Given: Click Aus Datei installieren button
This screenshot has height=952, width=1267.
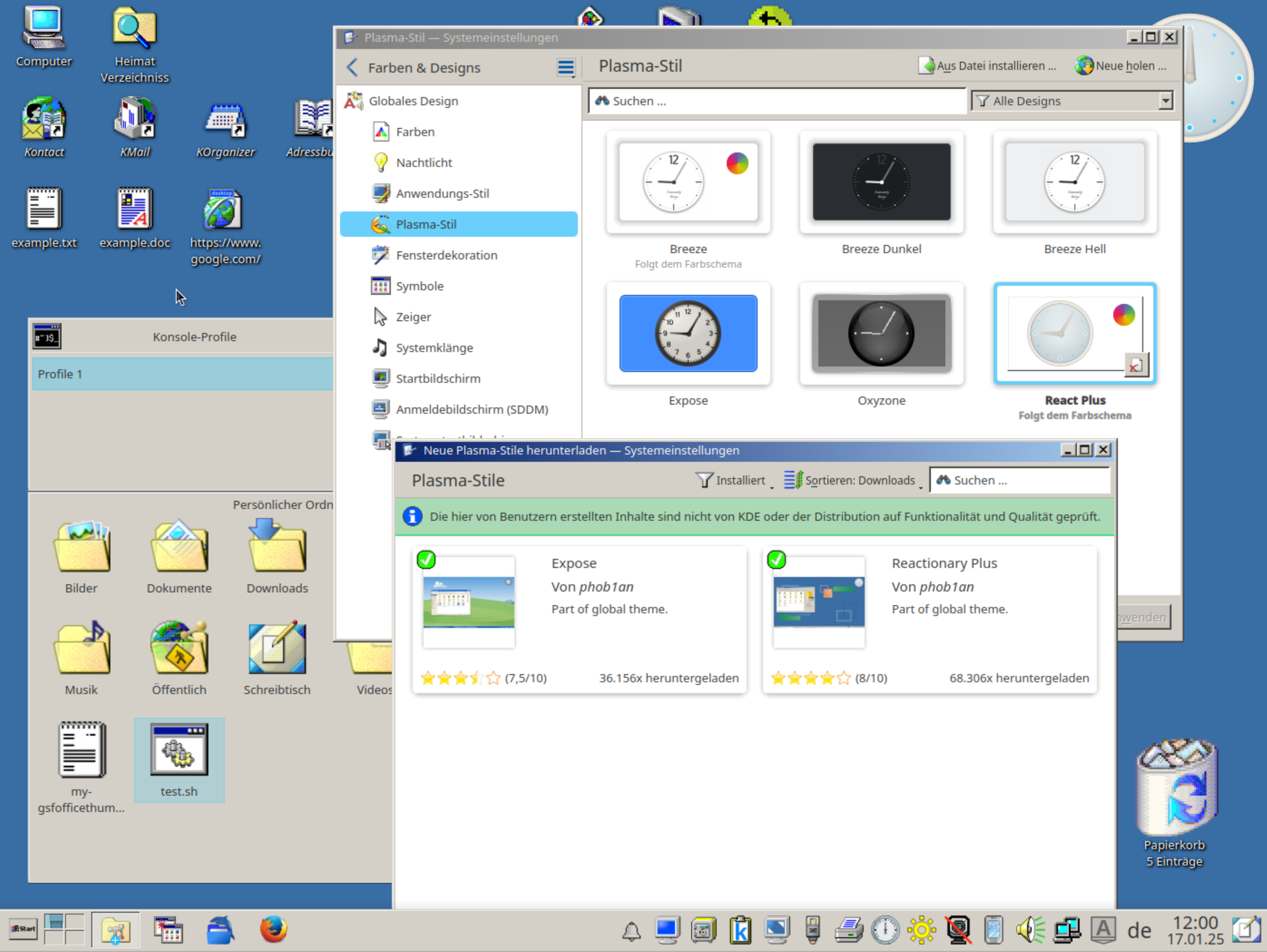Looking at the screenshot, I should pos(987,66).
